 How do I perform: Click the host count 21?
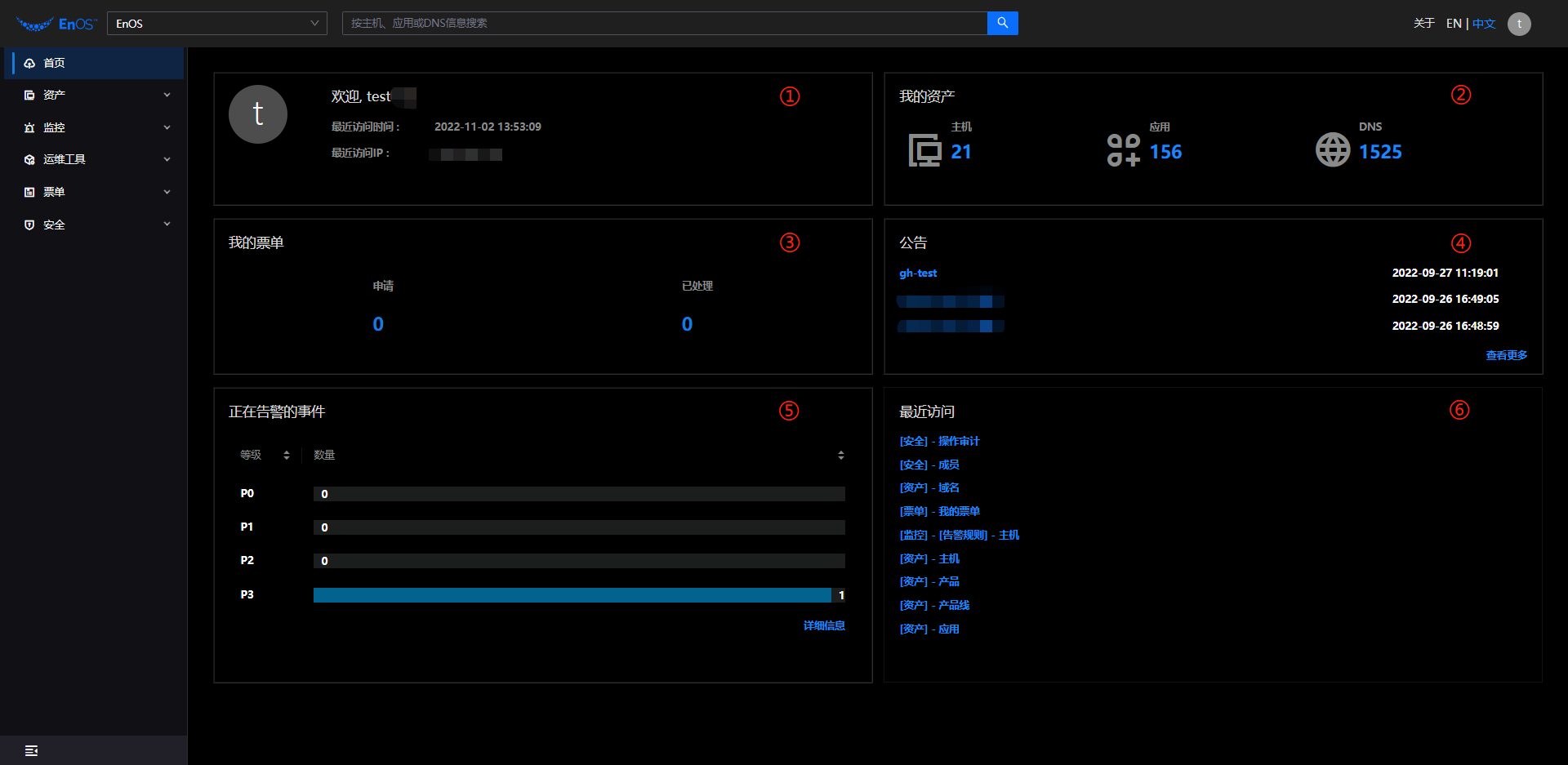click(961, 152)
